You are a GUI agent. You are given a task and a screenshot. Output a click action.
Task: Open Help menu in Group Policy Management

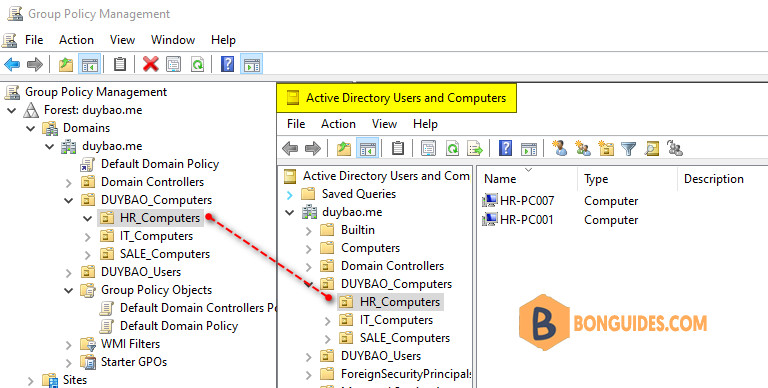point(223,40)
